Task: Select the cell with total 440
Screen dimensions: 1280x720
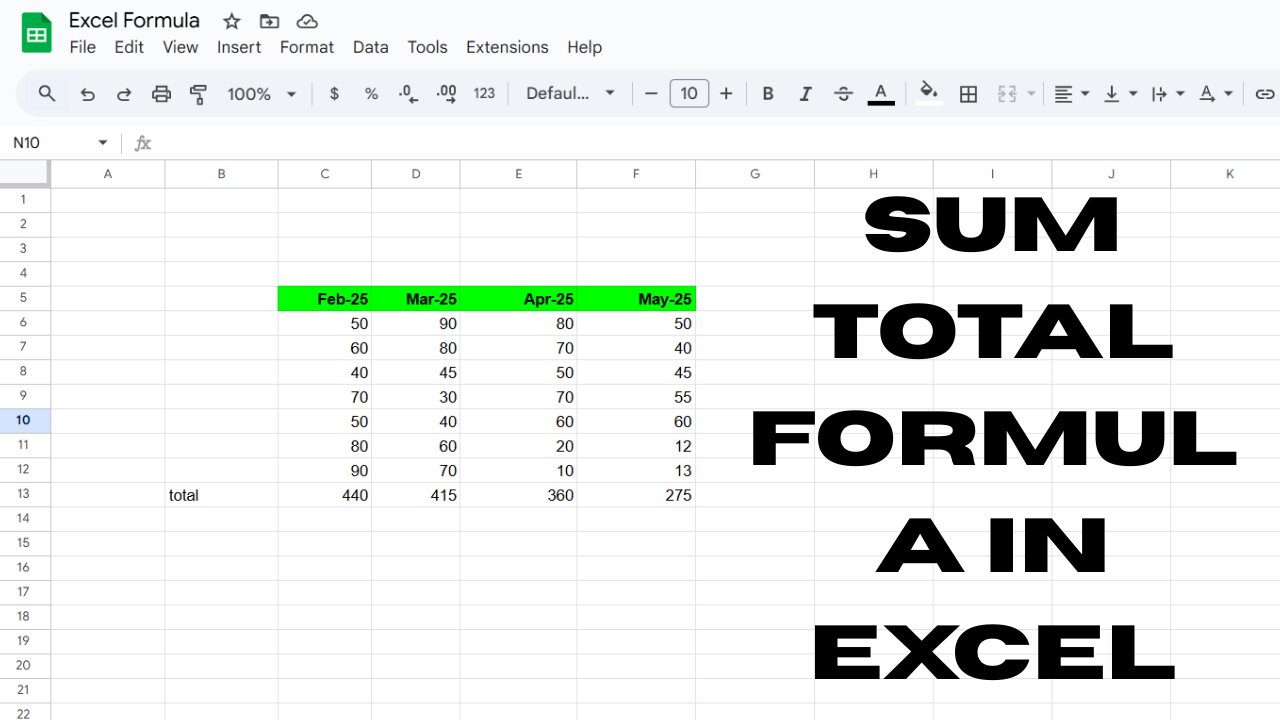Action: pyautogui.click(x=325, y=494)
